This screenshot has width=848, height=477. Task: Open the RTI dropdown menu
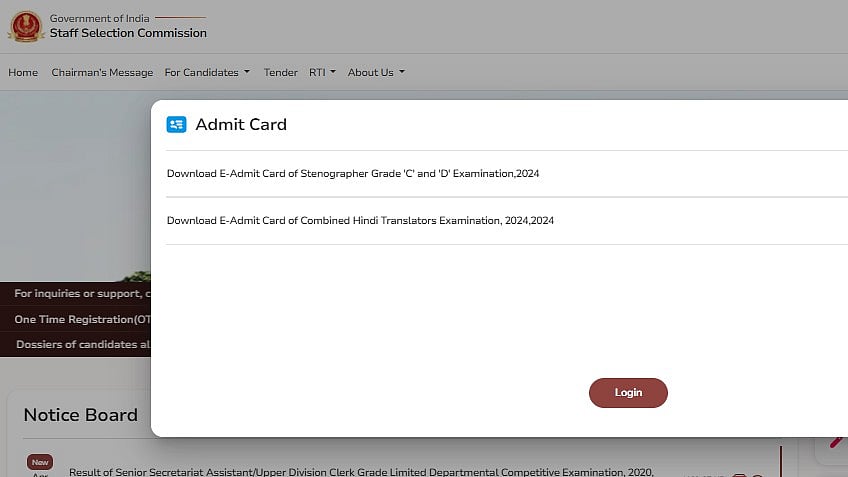pos(322,72)
